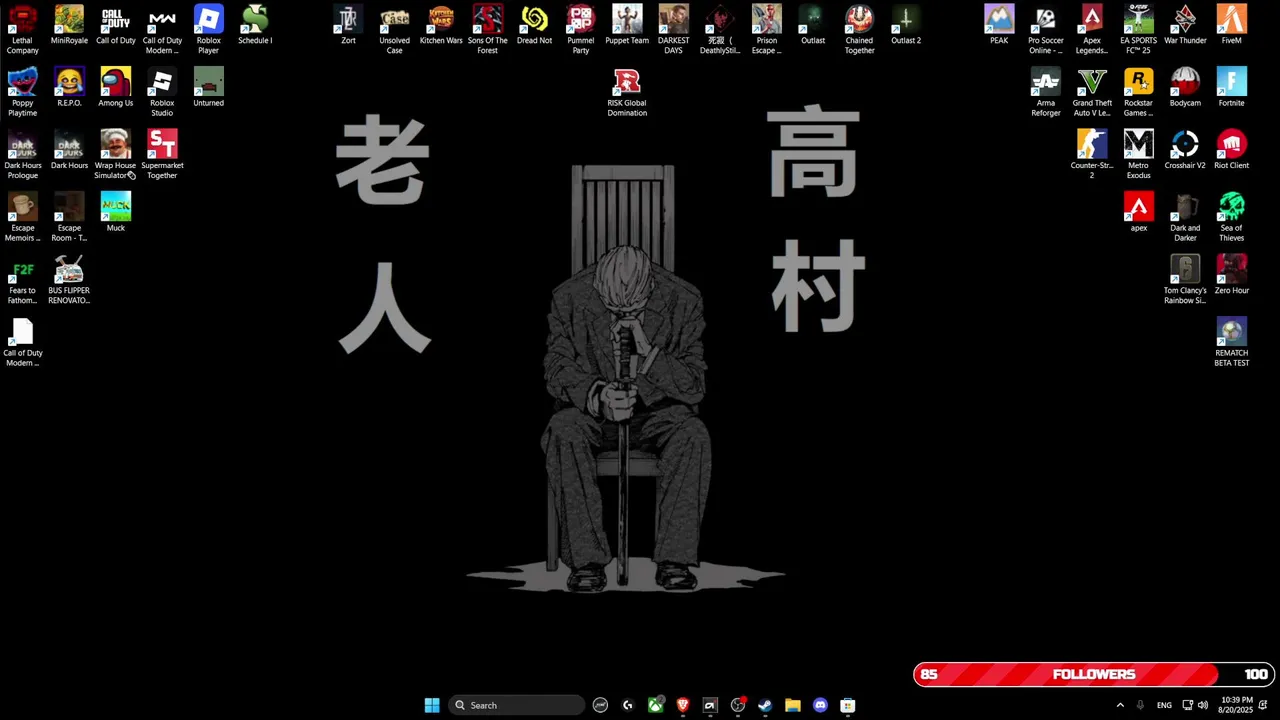Select the Roblox Studio icon

pos(162,92)
